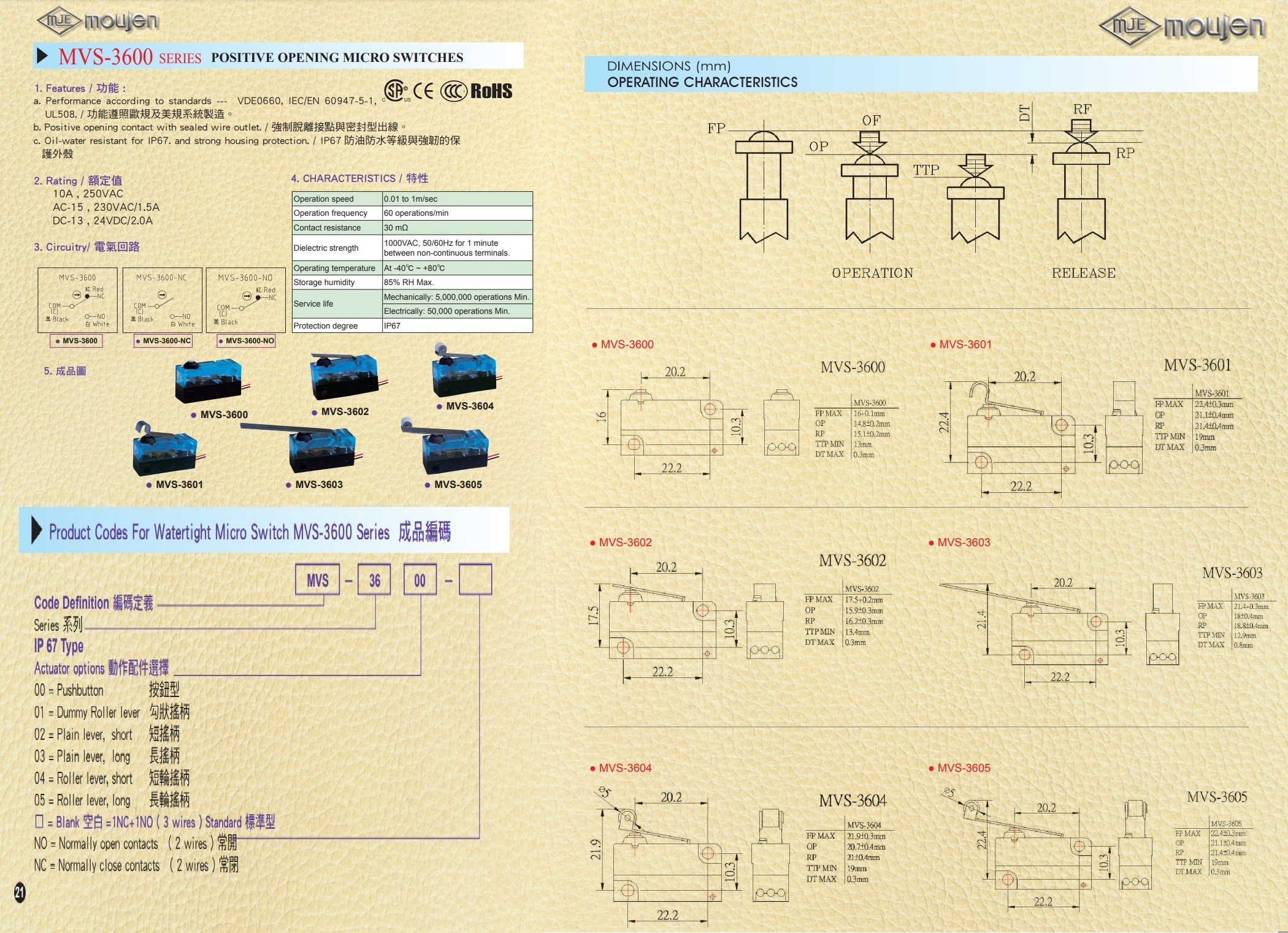Click the 'IP 67 Type' label
The height and width of the screenshot is (933, 1288).
click(59, 646)
